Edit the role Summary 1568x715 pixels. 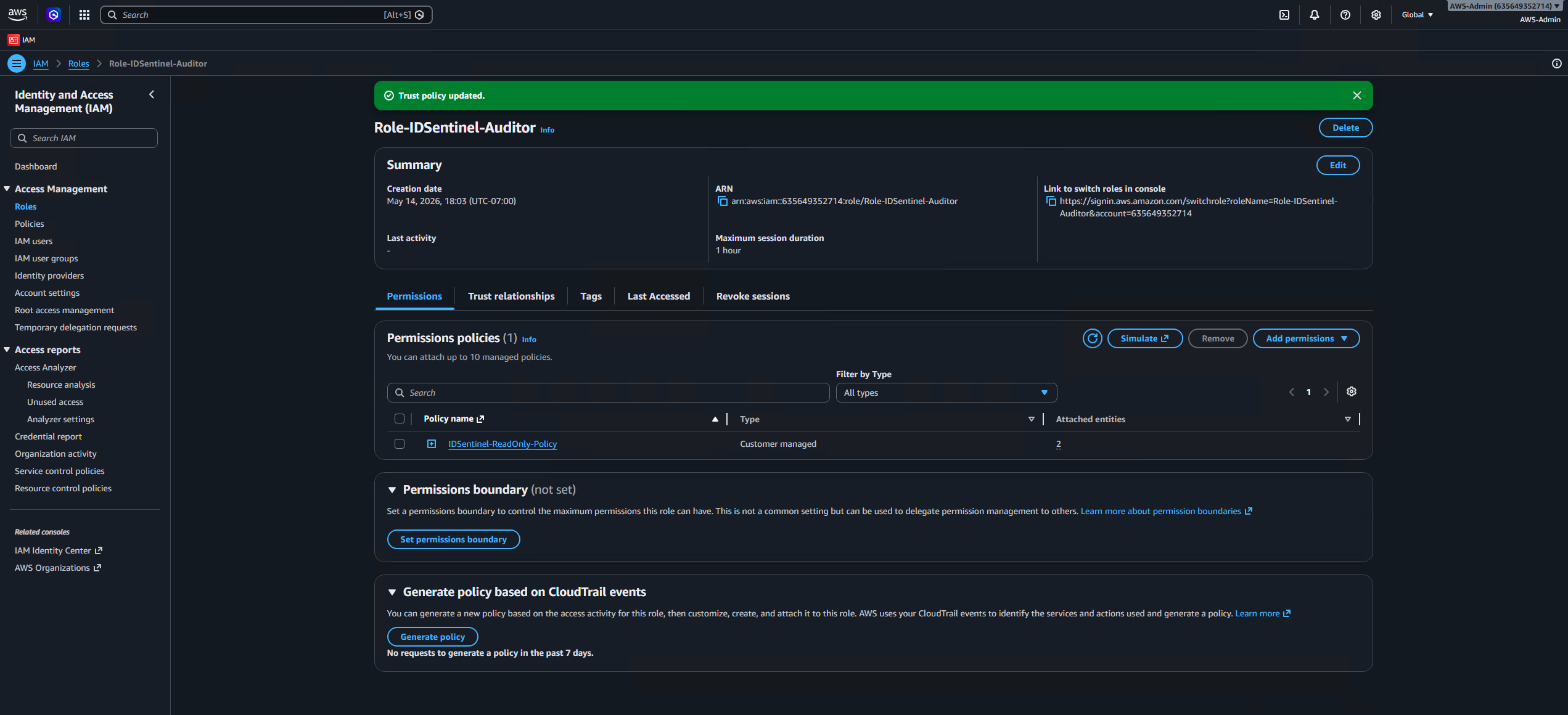click(x=1338, y=165)
